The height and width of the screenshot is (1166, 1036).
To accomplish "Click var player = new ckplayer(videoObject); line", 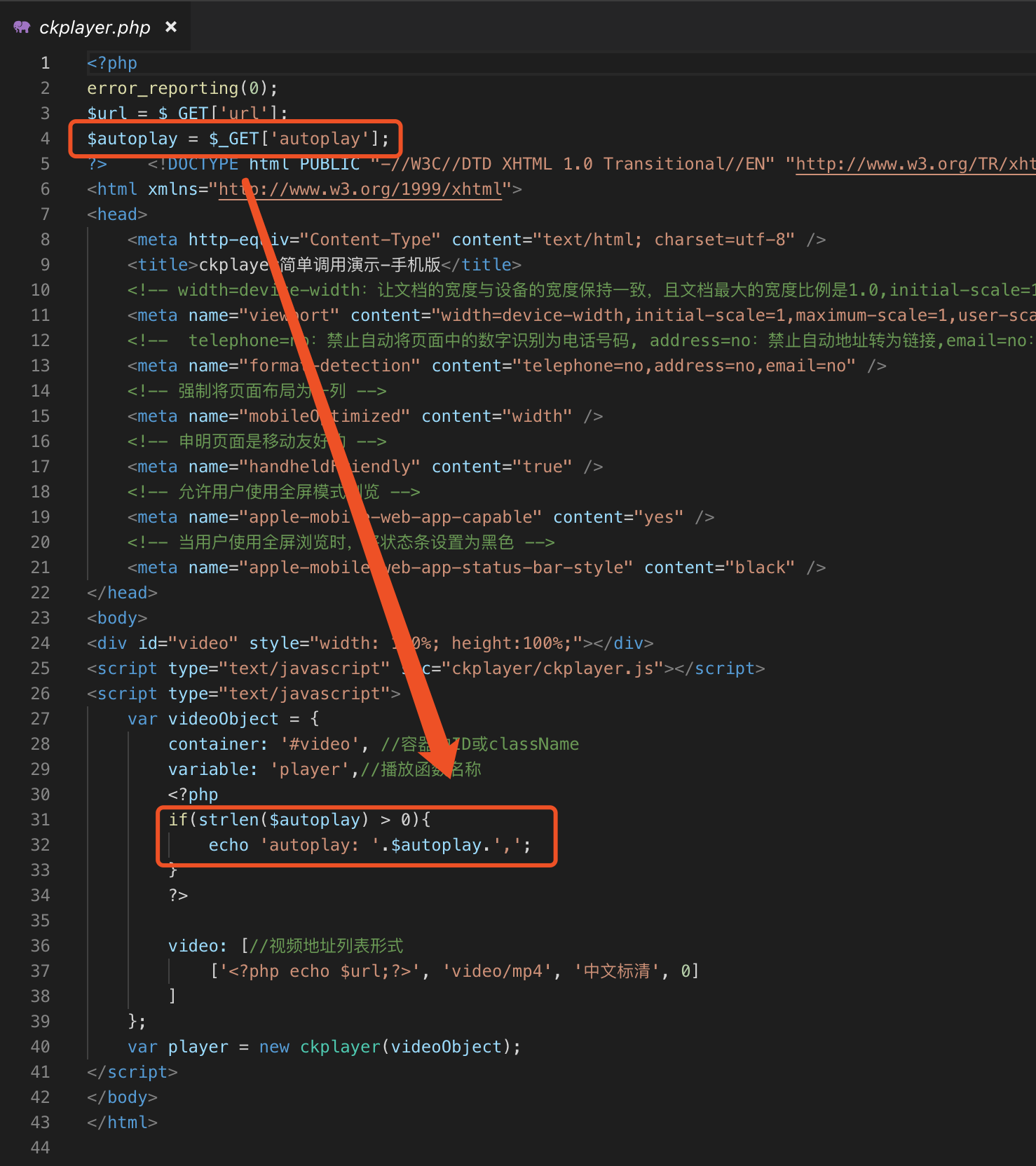I will click(325, 1047).
